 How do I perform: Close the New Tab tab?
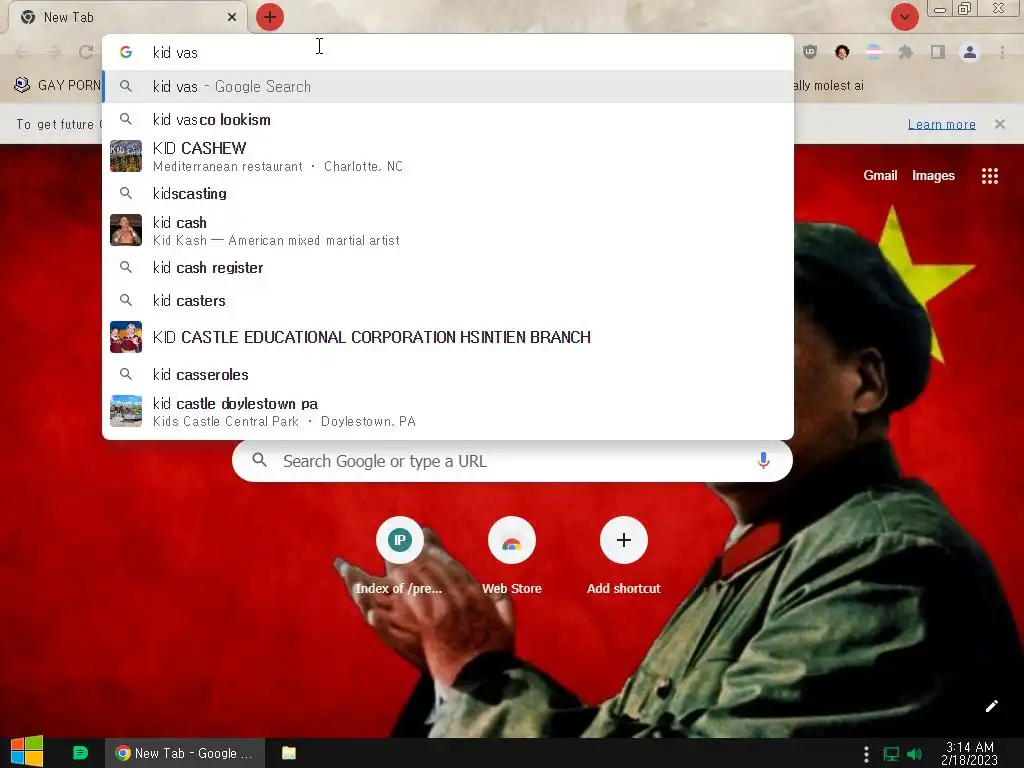[x=232, y=17]
